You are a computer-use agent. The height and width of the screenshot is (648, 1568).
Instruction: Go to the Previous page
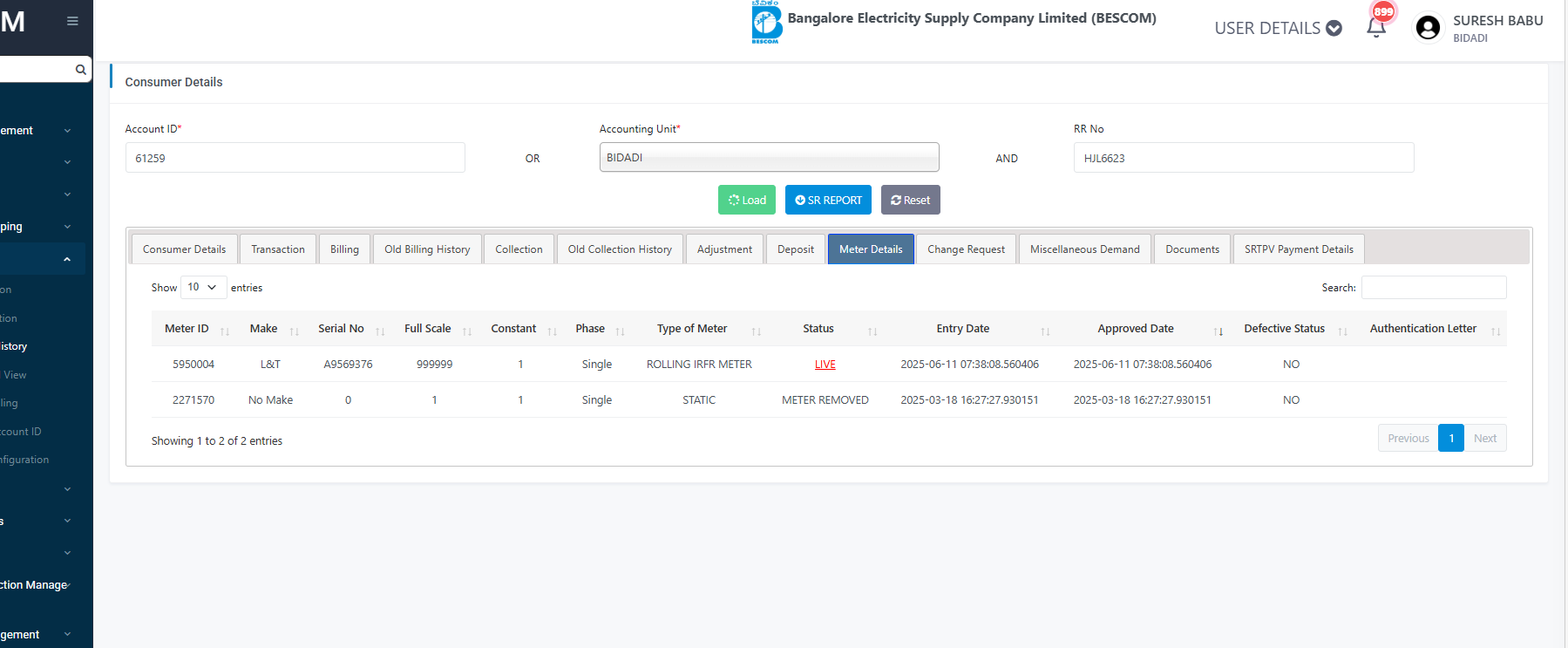pos(1408,438)
